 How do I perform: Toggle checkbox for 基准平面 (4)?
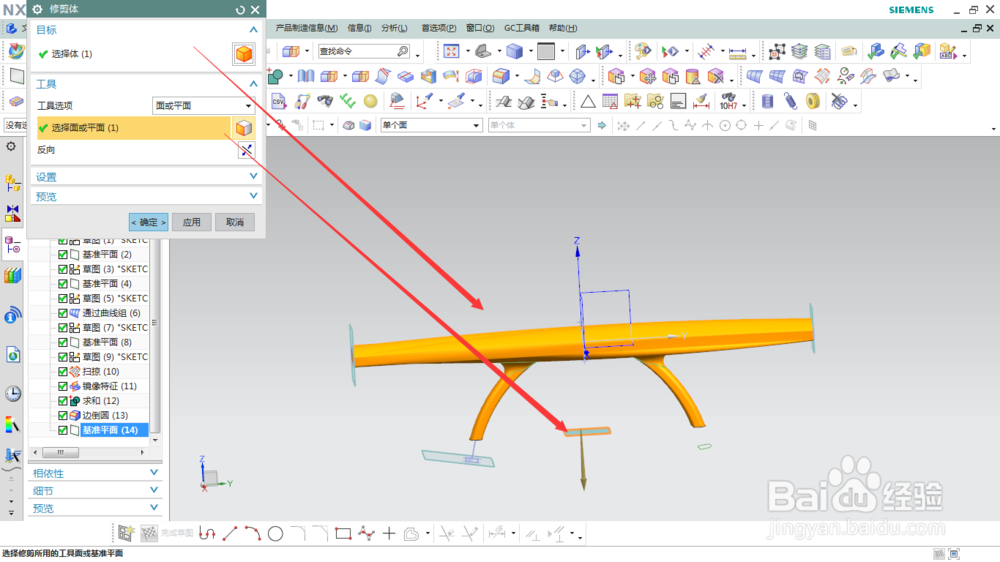pos(62,284)
